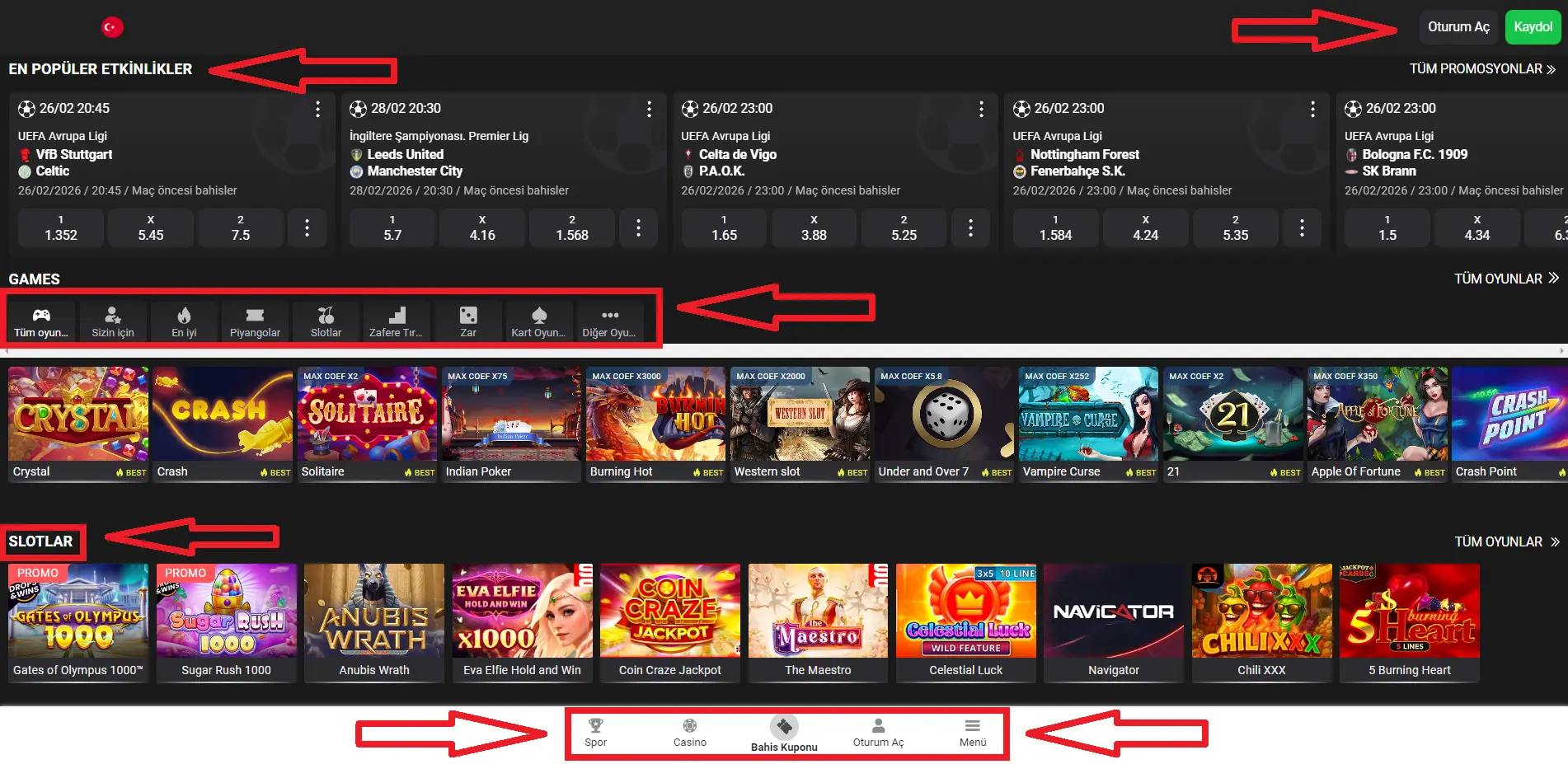The height and width of the screenshot is (764, 1568).
Task: Select draw odds 3.88 for Celta de Vigo match
Action: (814, 228)
